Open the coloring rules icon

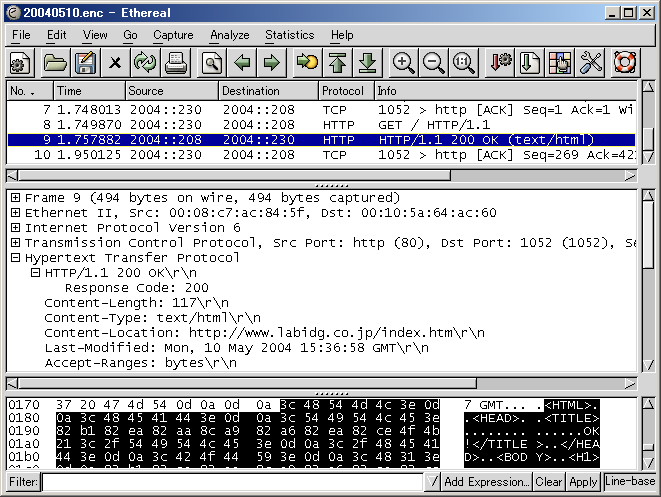(x=560, y=63)
